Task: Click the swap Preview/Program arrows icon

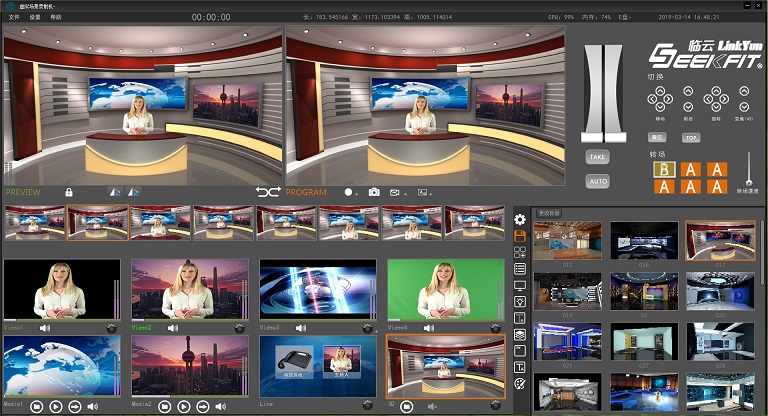Action: click(267, 192)
